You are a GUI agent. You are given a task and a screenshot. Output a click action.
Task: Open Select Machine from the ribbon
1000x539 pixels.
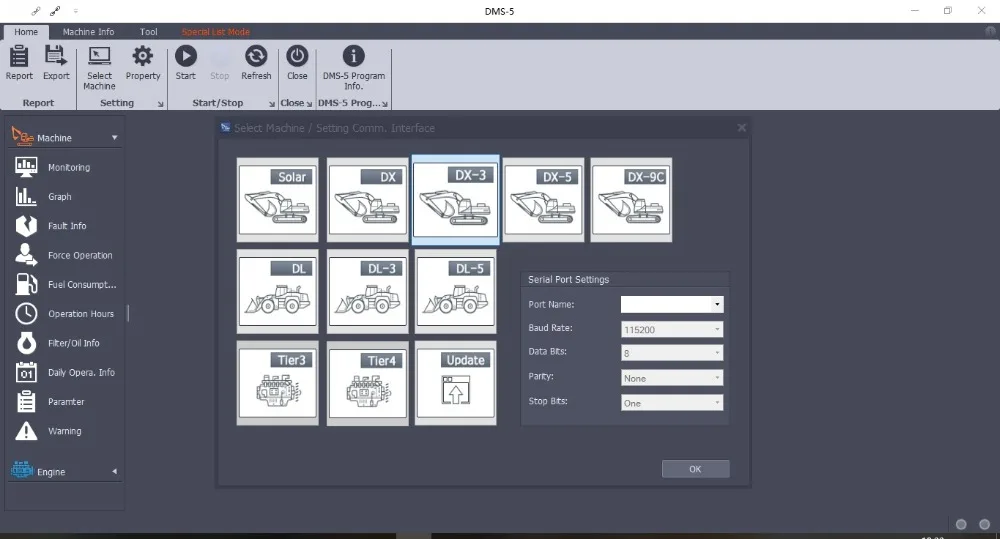tap(99, 66)
